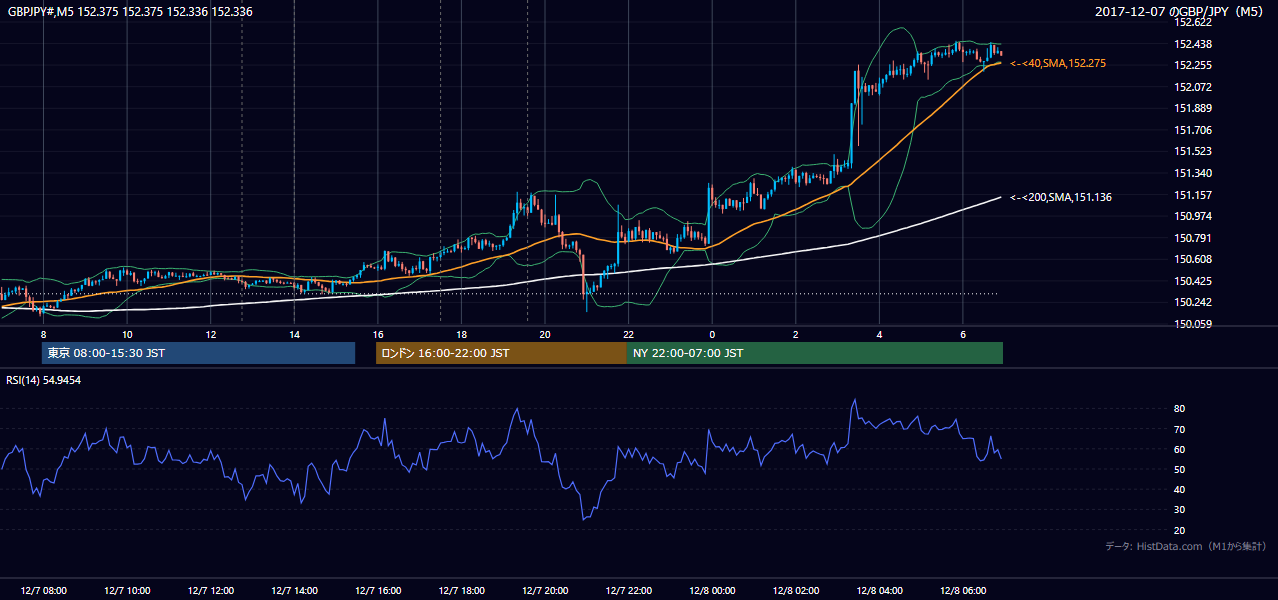Viewport: 1278px width, 600px height.
Task: Click the 2017-12-07 GBP/JPY (M5) chart title
Action: tap(1181, 12)
